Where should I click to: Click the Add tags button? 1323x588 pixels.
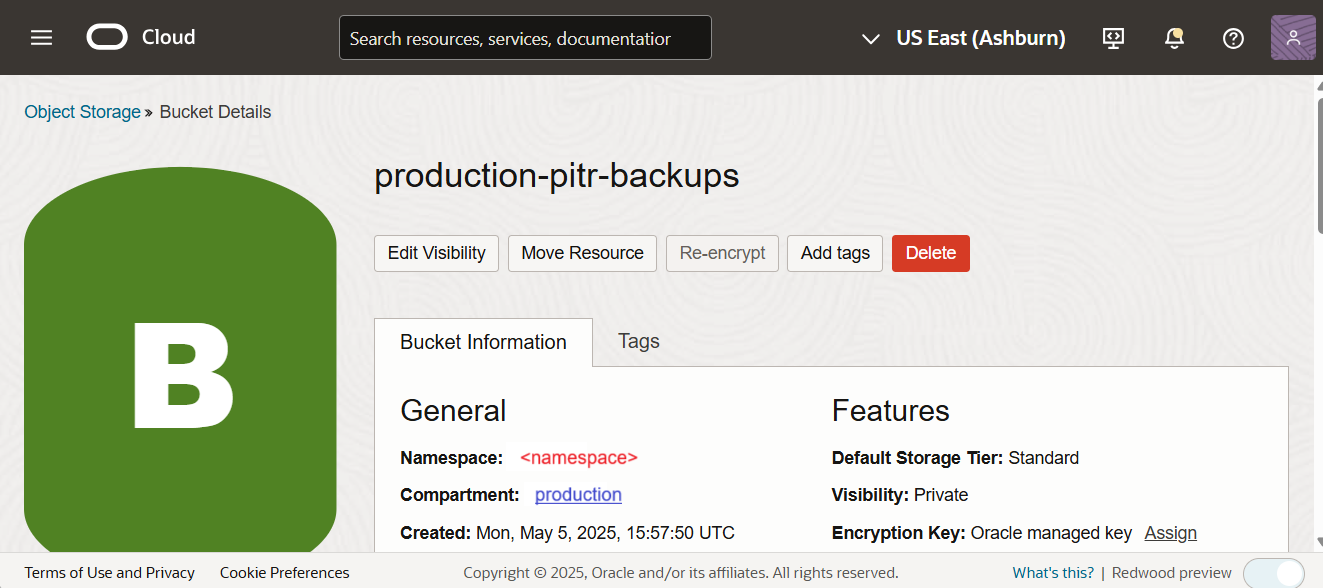coord(835,253)
